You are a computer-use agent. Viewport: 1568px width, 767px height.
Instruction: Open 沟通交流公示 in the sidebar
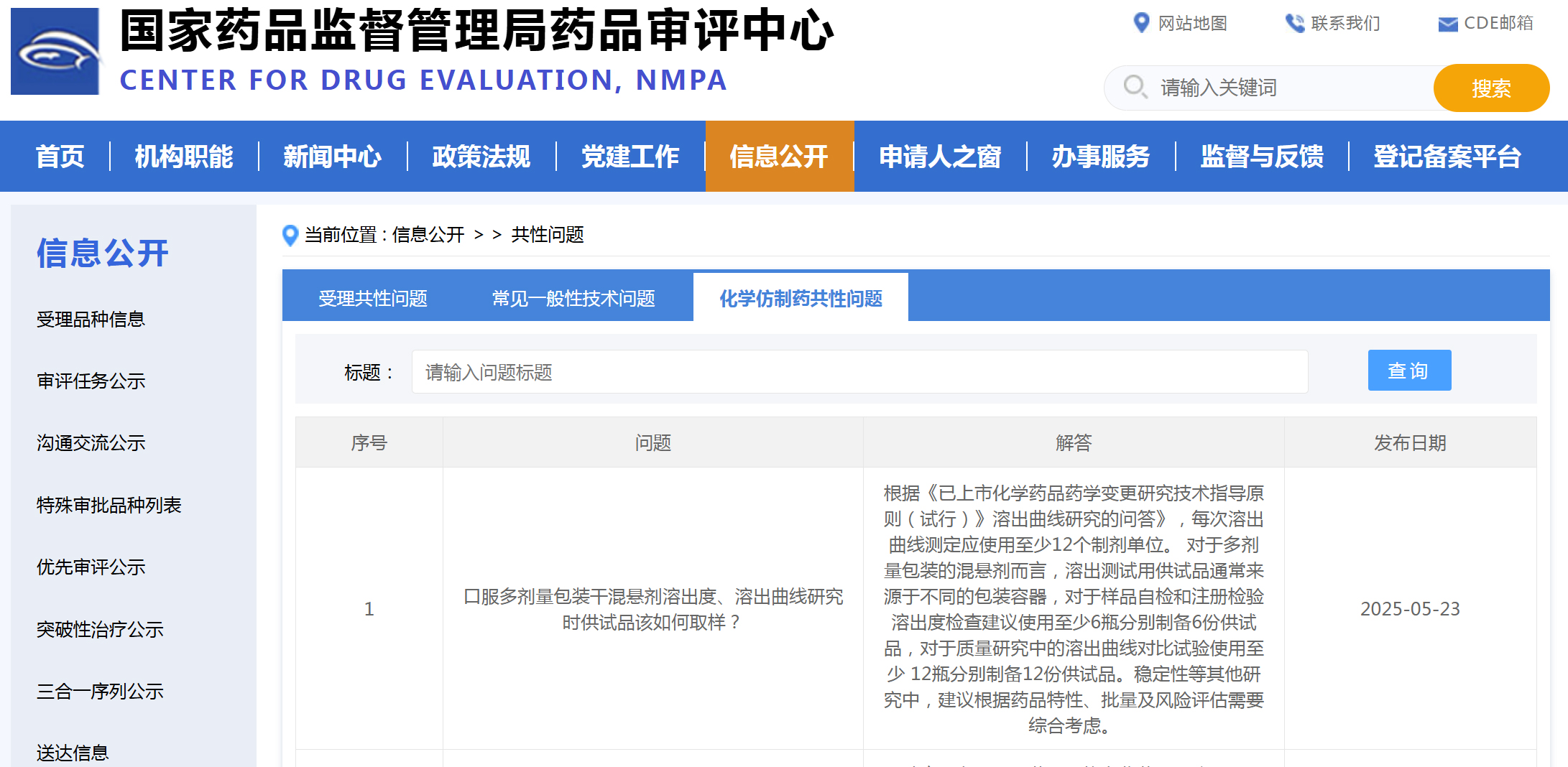tap(91, 443)
